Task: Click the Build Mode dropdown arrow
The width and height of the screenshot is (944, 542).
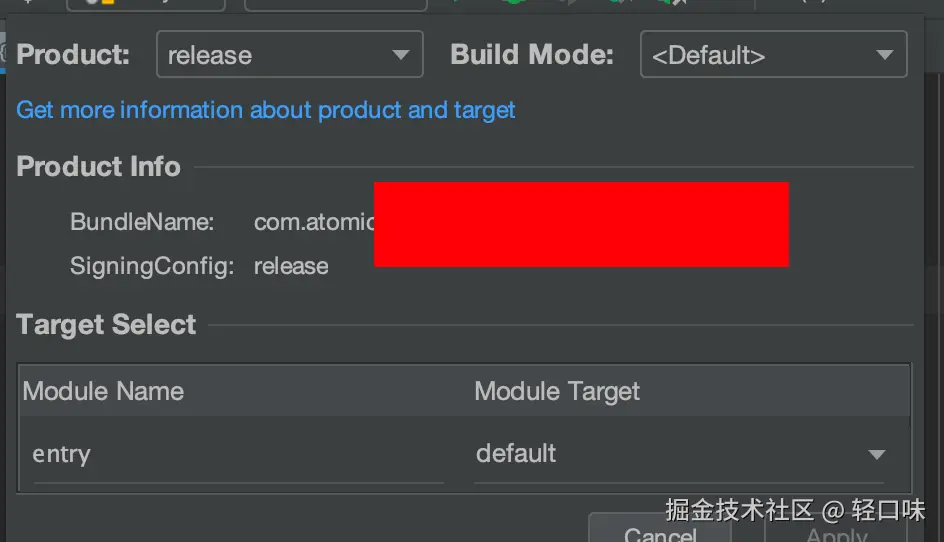Action: pos(884,55)
